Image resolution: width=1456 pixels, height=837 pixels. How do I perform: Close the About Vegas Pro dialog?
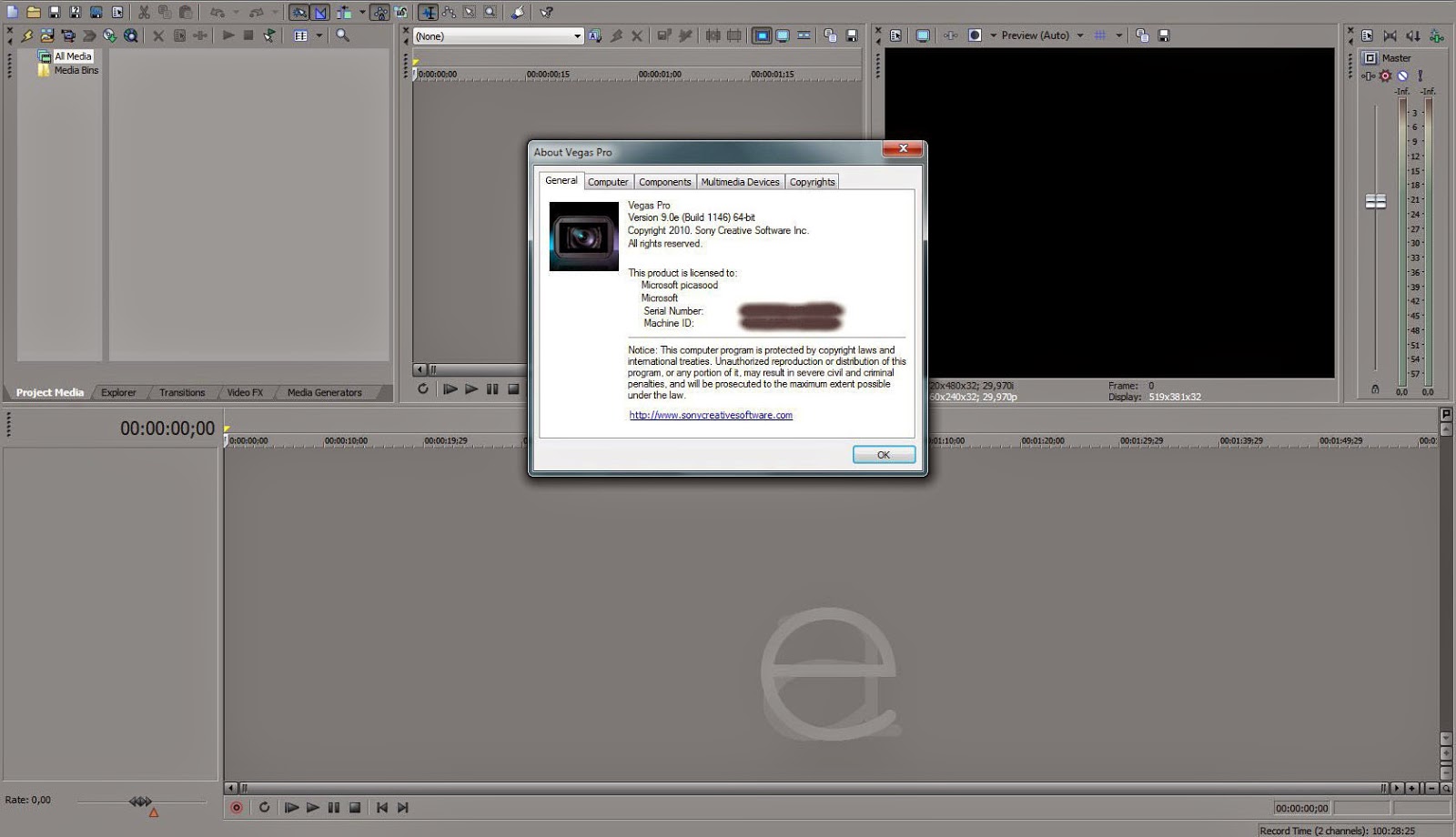904,148
